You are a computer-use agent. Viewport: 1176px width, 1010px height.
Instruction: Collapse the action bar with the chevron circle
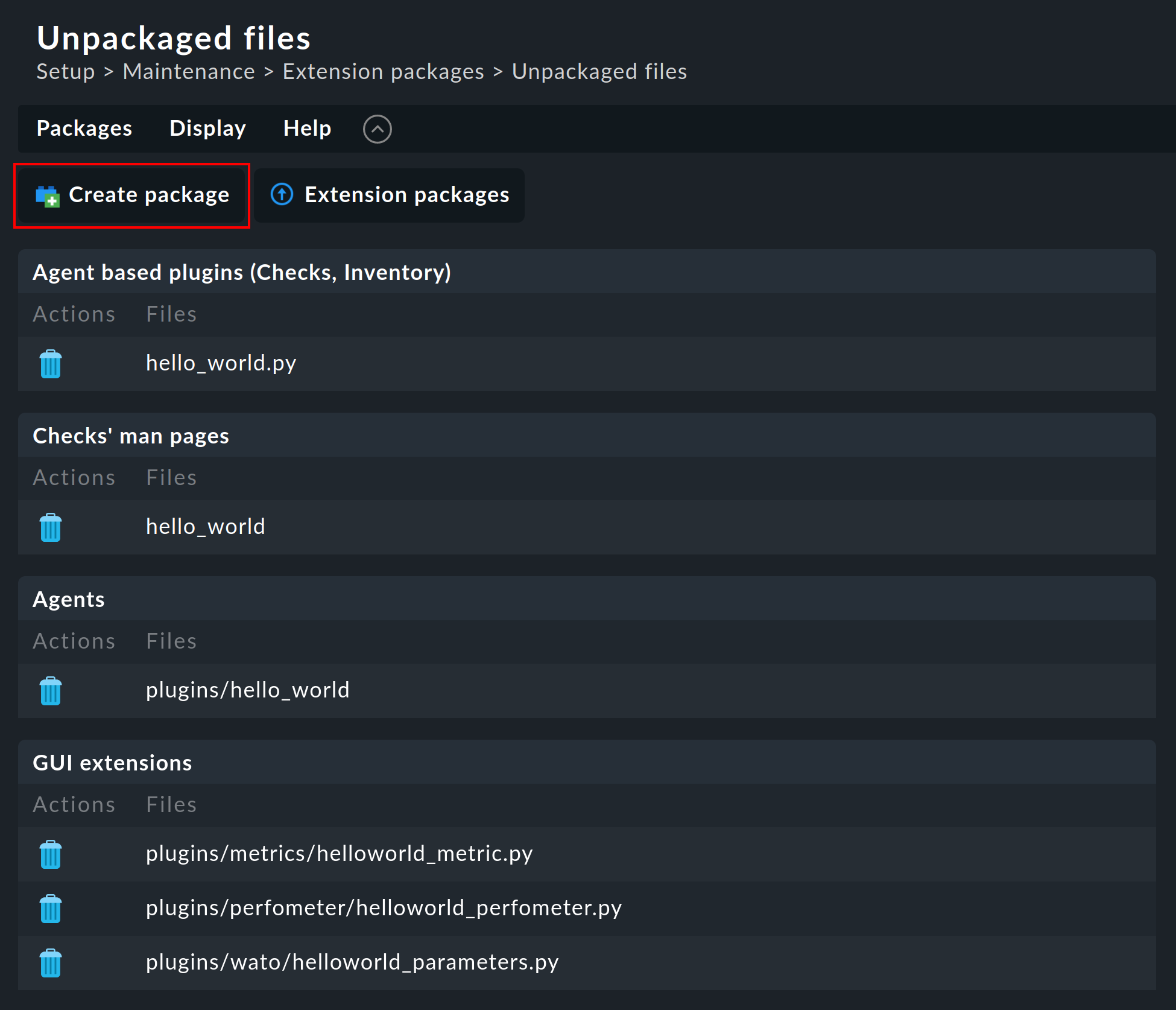[x=378, y=129]
